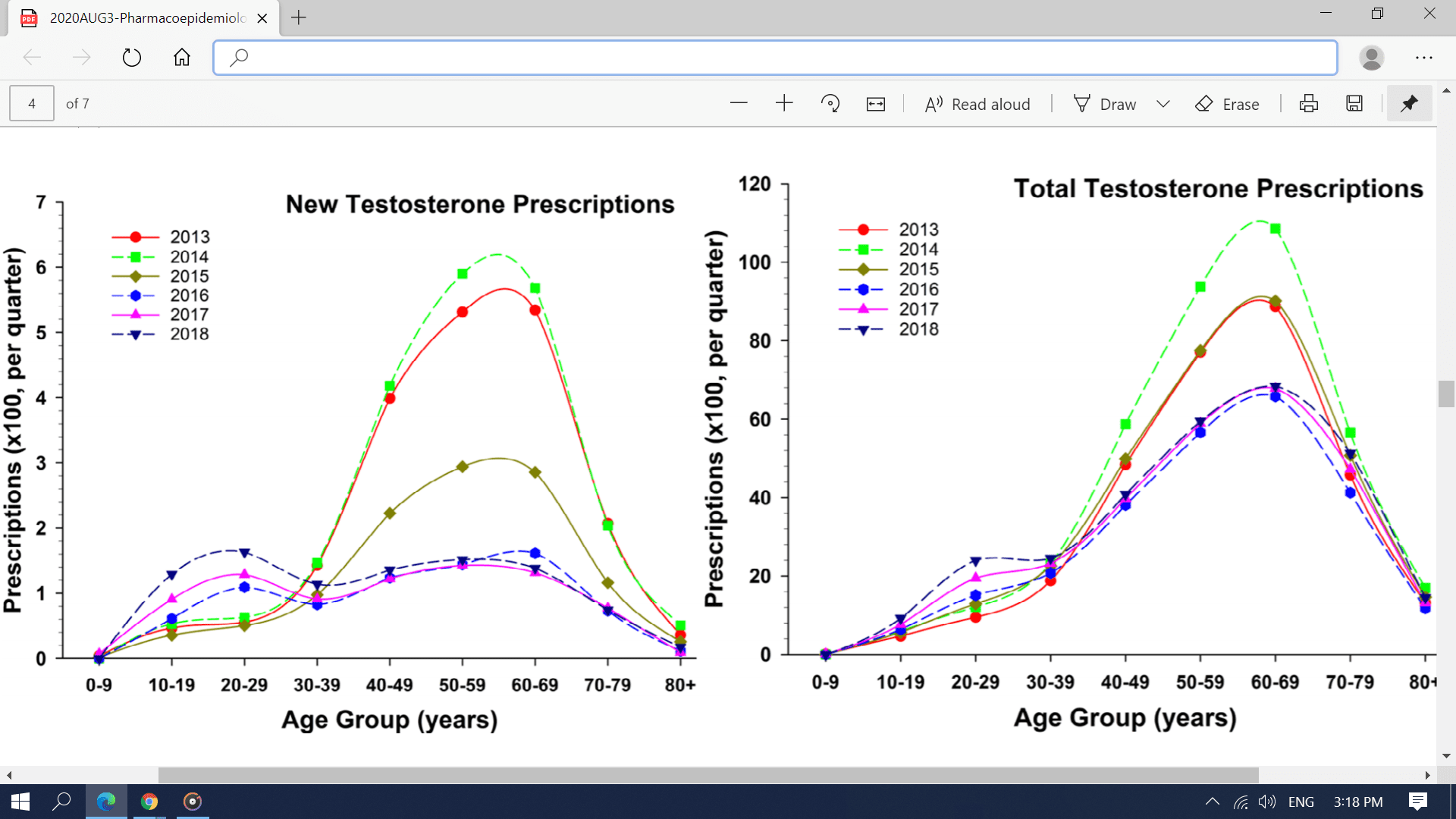1456x819 pixels.
Task: Click the browser forward arrow
Action: [x=81, y=58]
